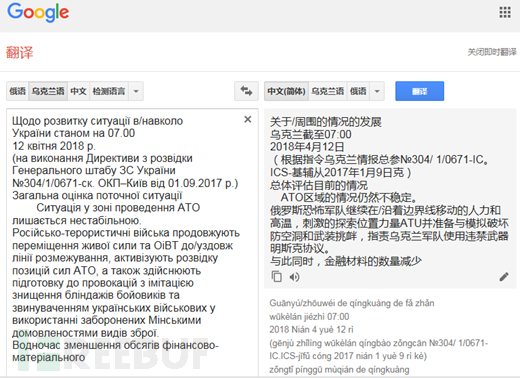The width and height of the screenshot is (520, 378).
Task: Click the translated line 2018年4月12日
Action: pos(307,147)
